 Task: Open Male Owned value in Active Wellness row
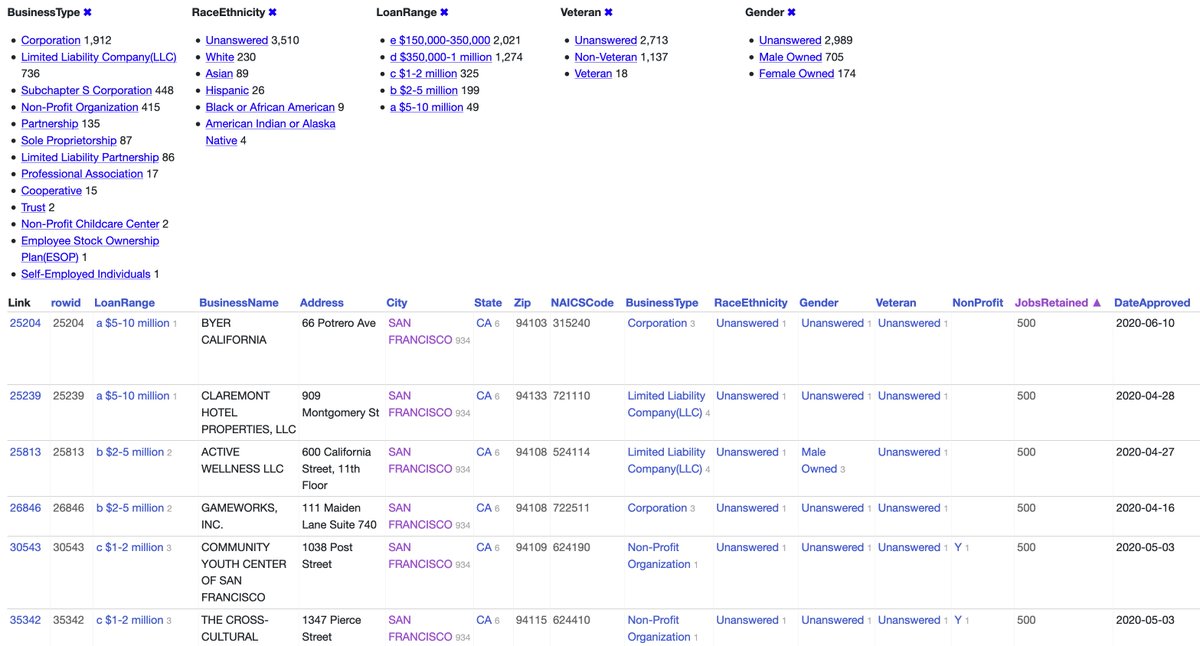point(819,460)
